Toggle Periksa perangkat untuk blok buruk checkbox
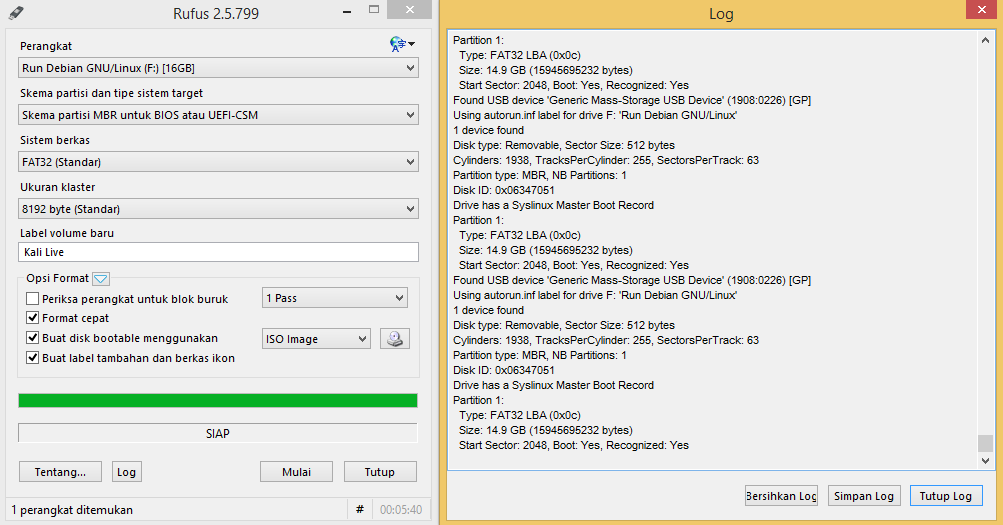This screenshot has height=525, width=1003. click(x=32, y=299)
